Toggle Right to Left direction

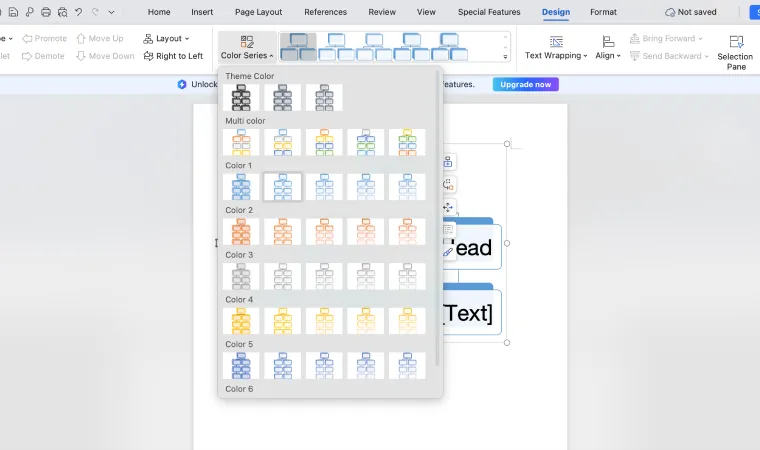coord(173,56)
